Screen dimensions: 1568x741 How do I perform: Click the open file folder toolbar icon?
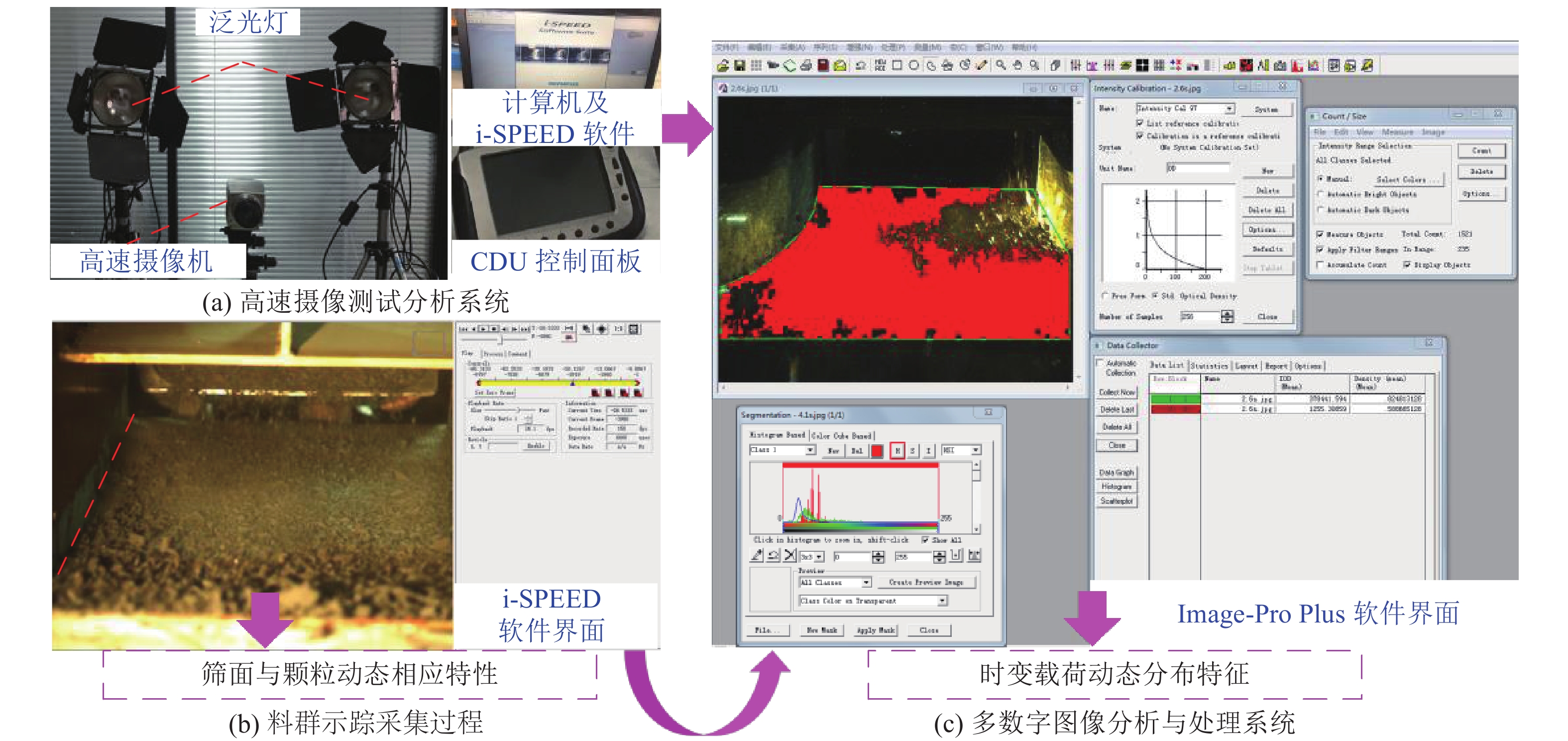pos(722,66)
